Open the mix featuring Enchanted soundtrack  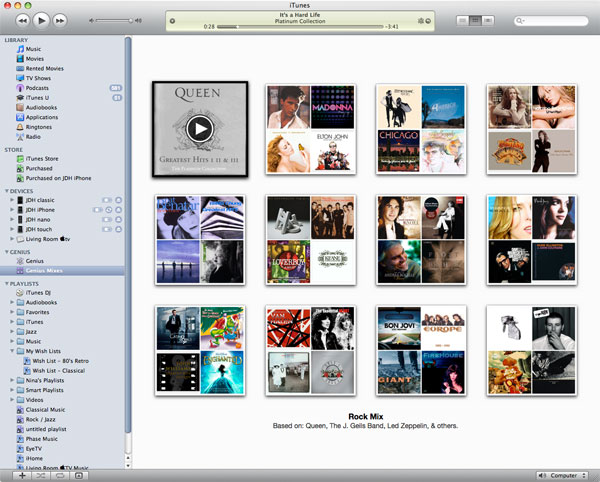pyautogui.click(x=200, y=350)
